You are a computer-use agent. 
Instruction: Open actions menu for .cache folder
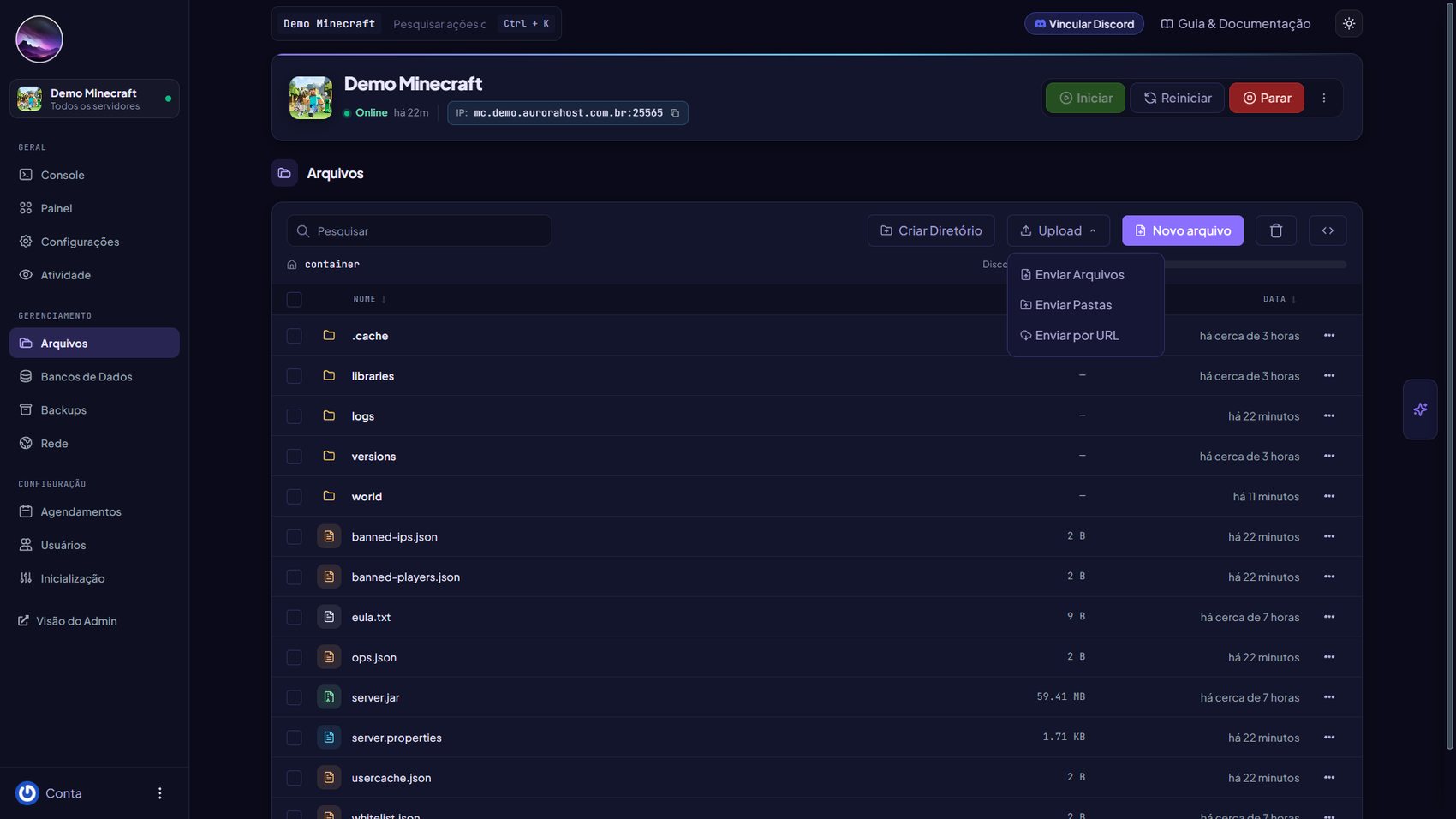click(x=1329, y=336)
